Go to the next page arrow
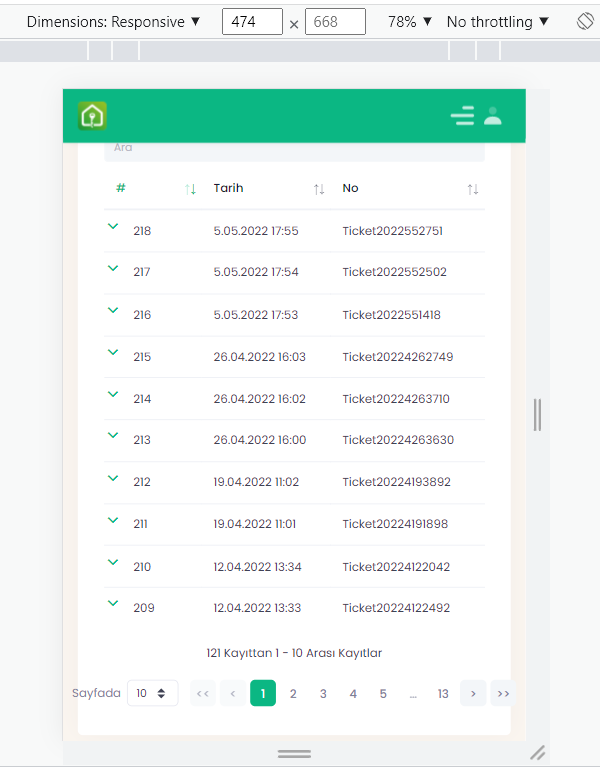 [473, 693]
